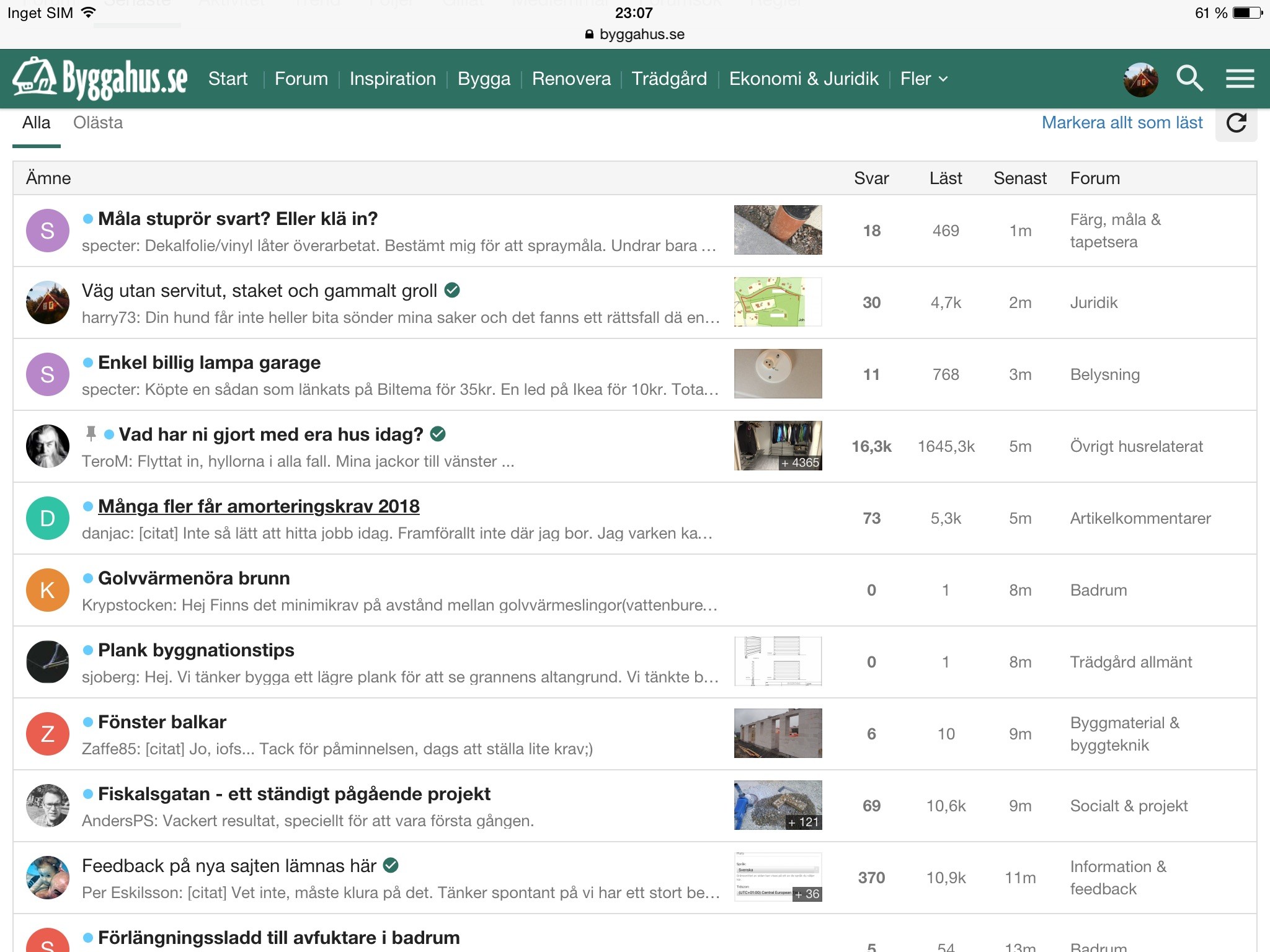This screenshot has height=952, width=1270.
Task: Click the refresh list icon
Action: (1236, 123)
